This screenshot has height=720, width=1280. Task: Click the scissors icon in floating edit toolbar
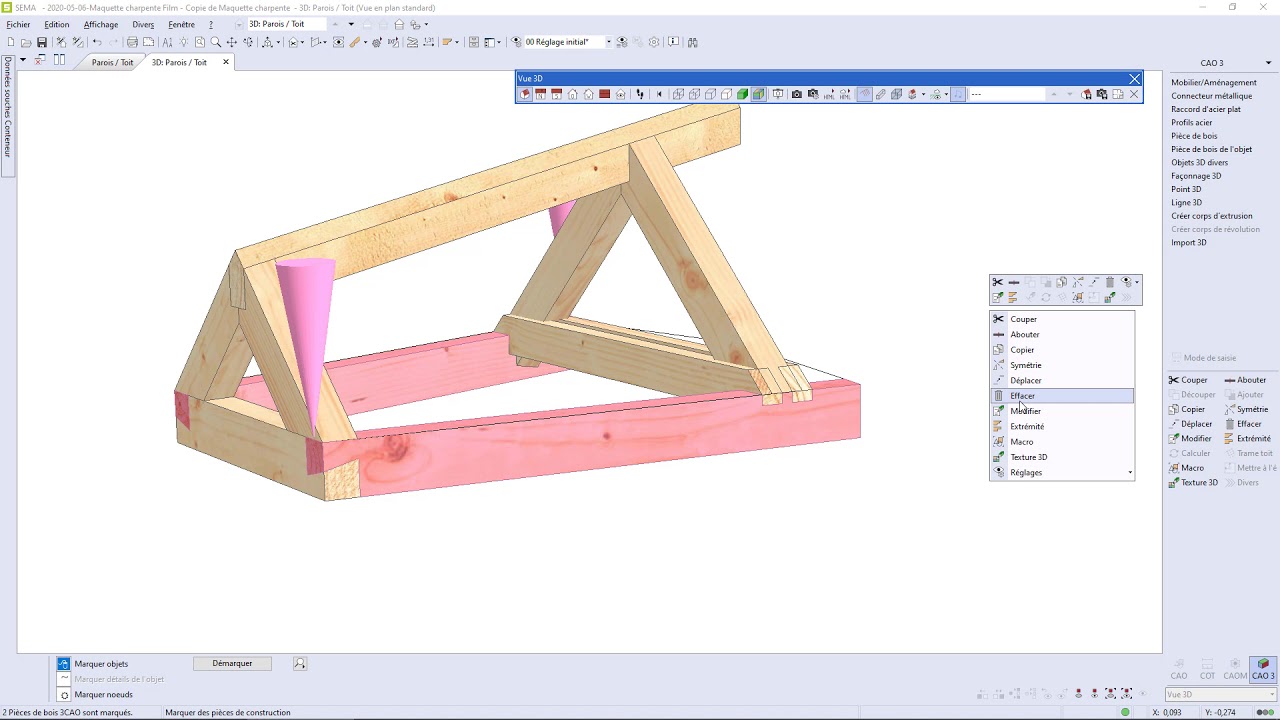tap(997, 282)
